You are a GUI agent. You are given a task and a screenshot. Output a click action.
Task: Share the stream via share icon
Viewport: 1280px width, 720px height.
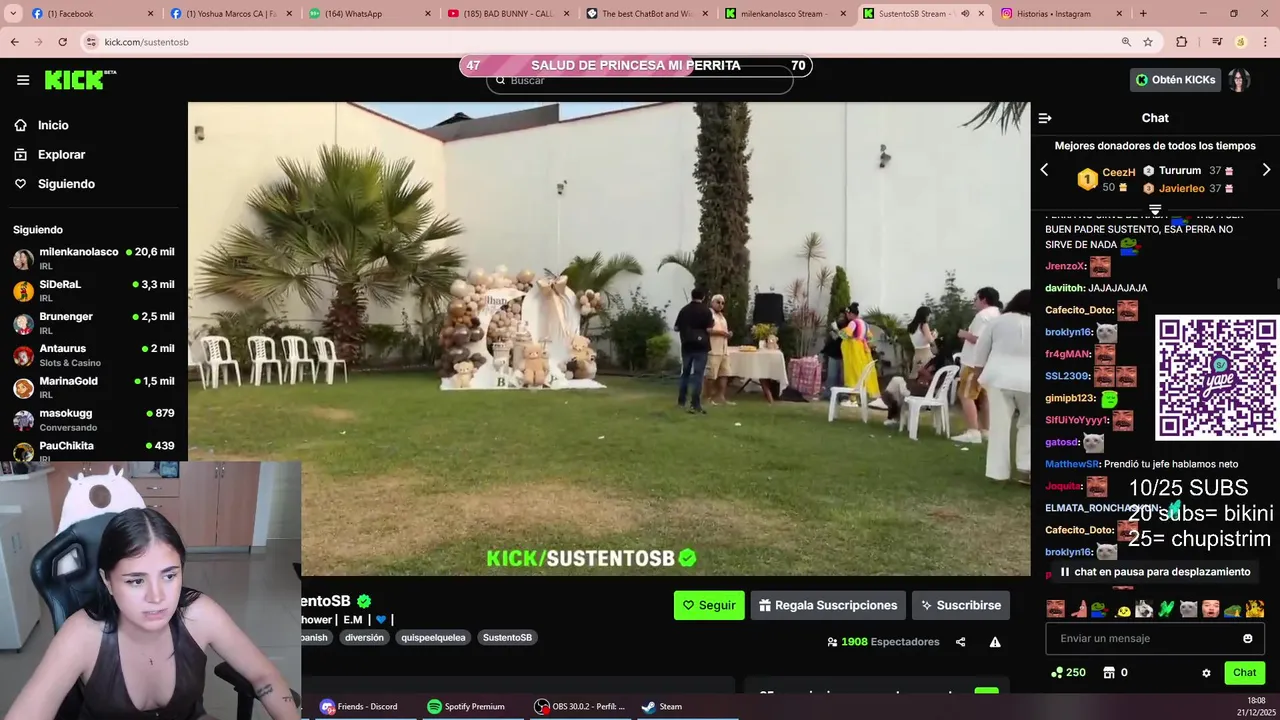click(960, 642)
